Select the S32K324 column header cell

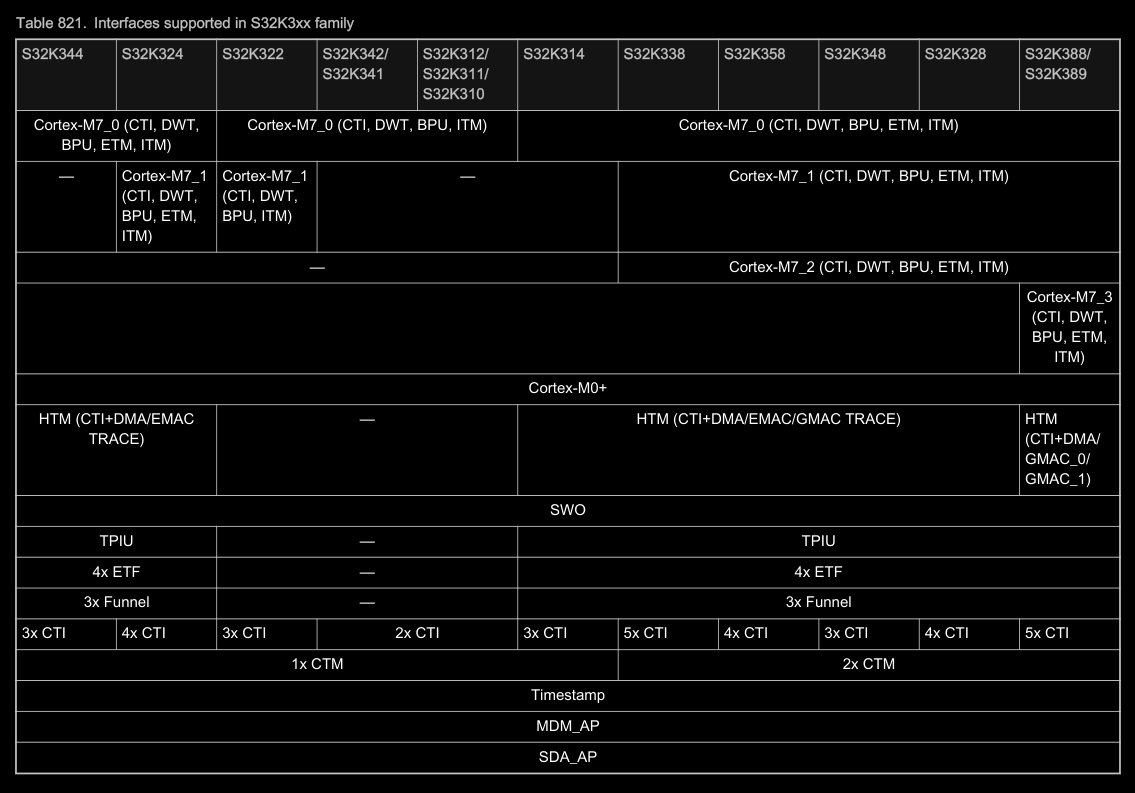click(x=153, y=55)
